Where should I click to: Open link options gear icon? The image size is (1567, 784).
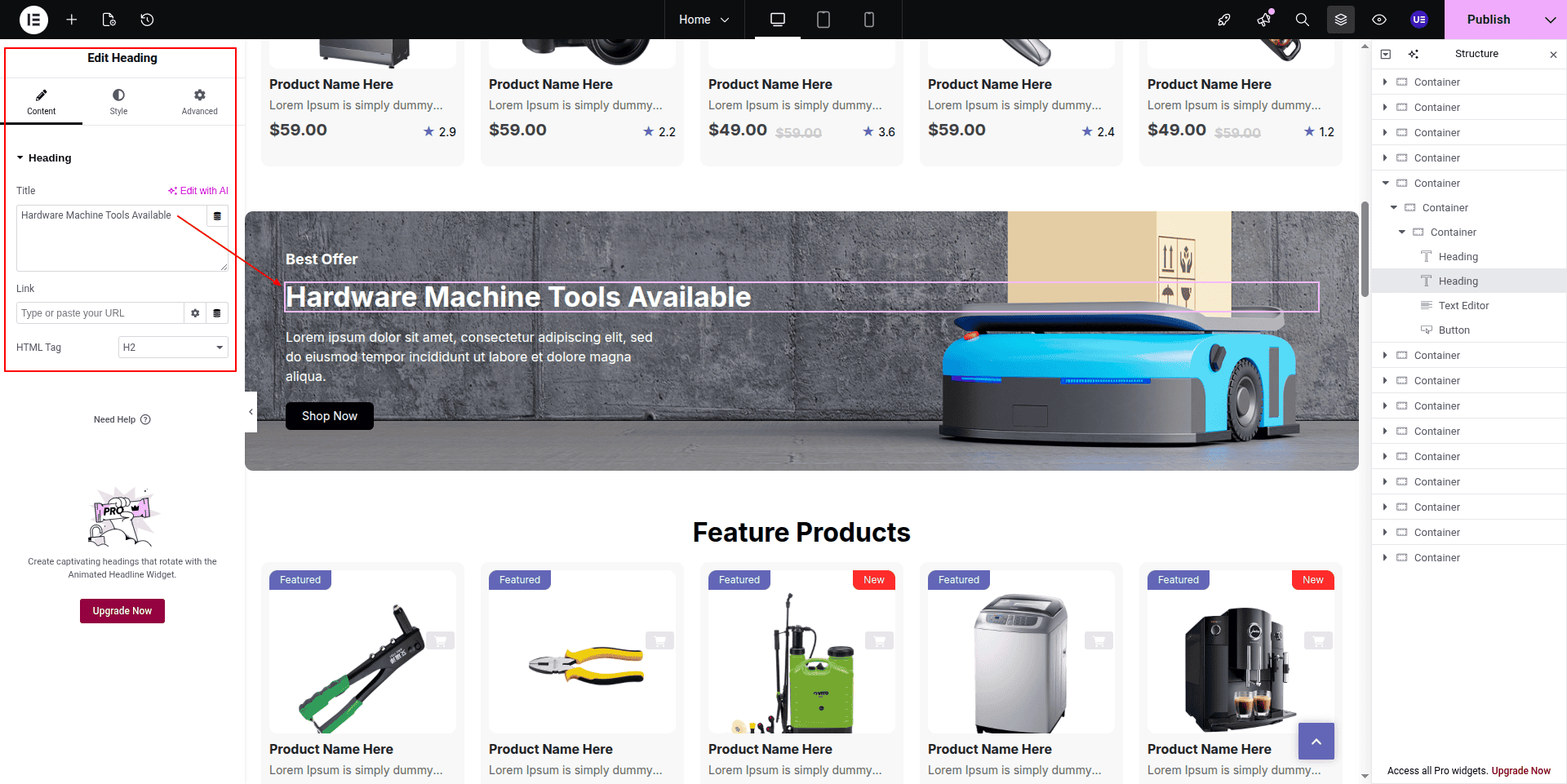click(195, 313)
